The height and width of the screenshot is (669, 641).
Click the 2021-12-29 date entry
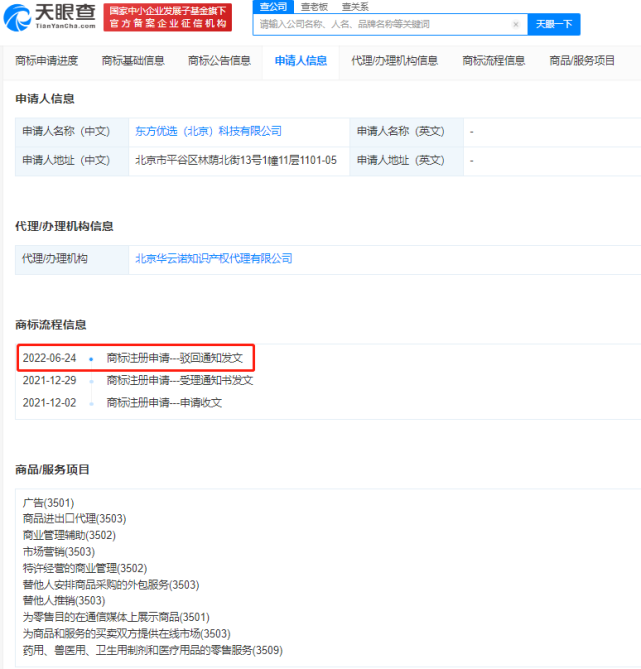pyautogui.click(x=50, y=380)
